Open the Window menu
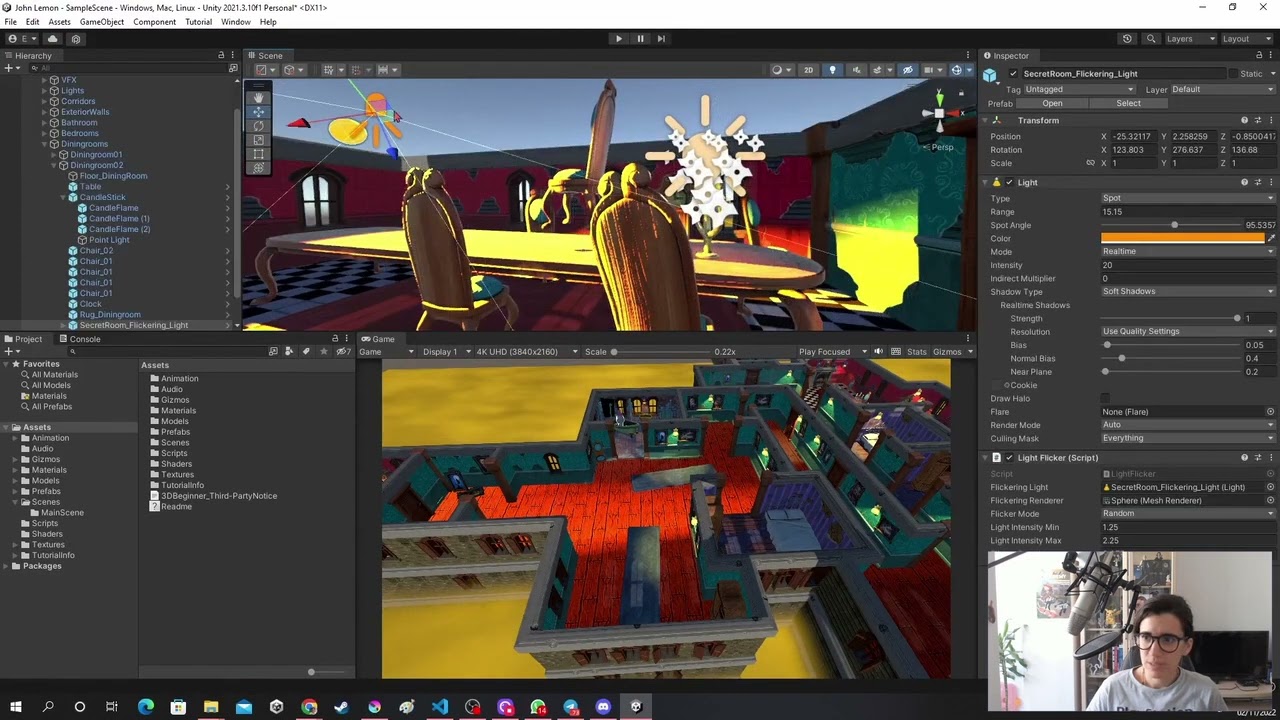The height and width of the screenshot is (720, 1280). pyautogui.click(x=236, y=22)
